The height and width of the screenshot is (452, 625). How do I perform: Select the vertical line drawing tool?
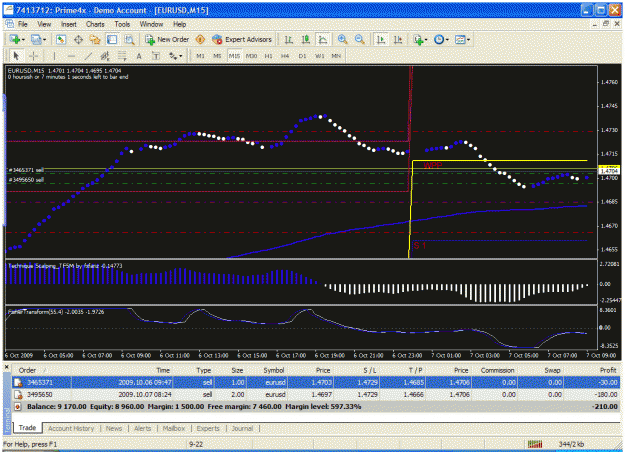[54, 56]
